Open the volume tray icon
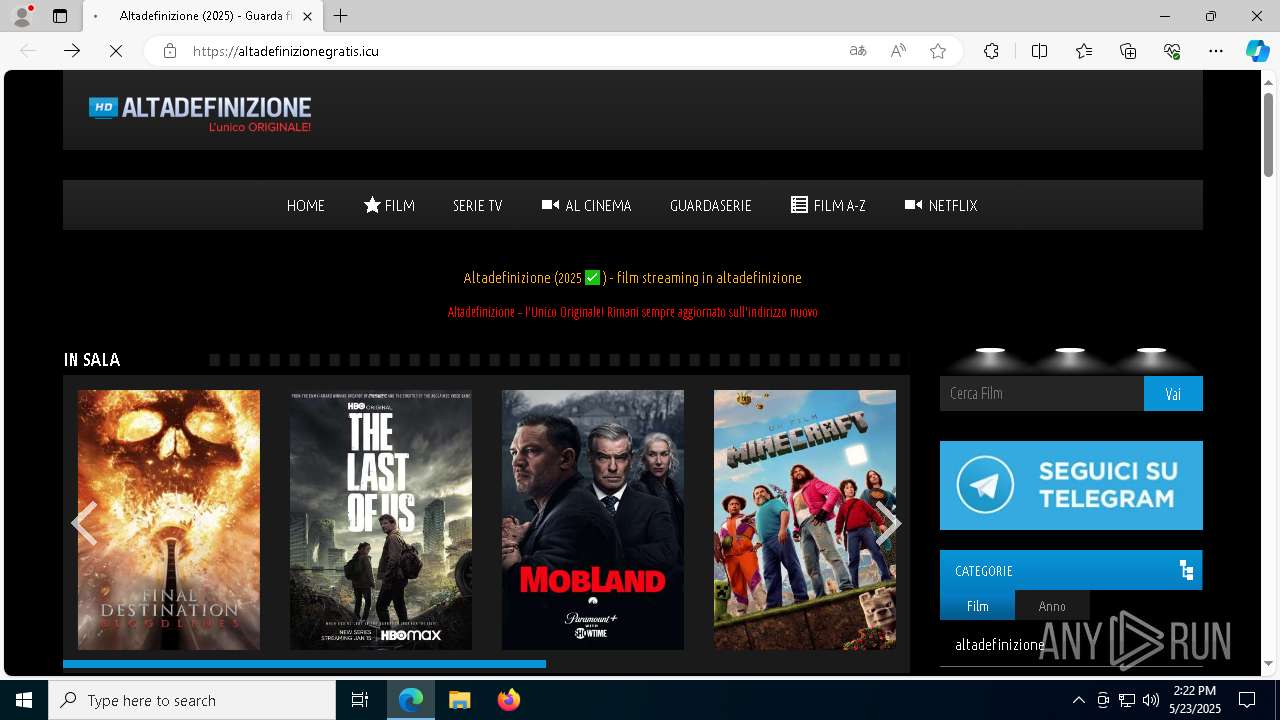The height and width of the screenshot is (720, 1280). 1151,700
